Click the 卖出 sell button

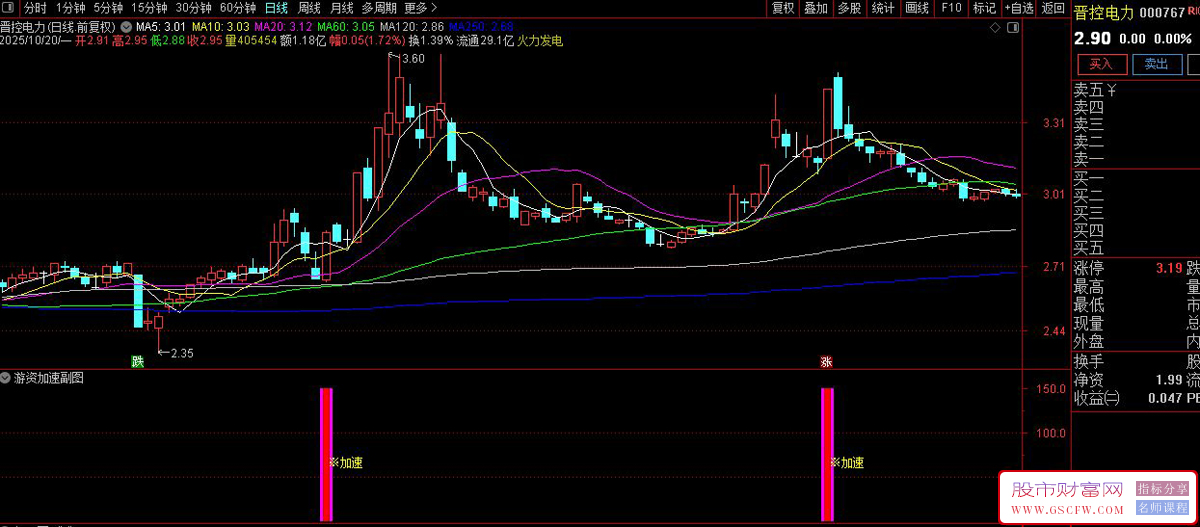(1156, 64)
